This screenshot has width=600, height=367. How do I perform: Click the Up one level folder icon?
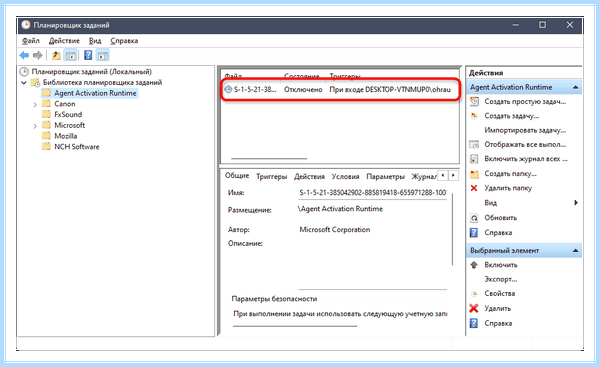pyautogui.click(x=56, y=55)
